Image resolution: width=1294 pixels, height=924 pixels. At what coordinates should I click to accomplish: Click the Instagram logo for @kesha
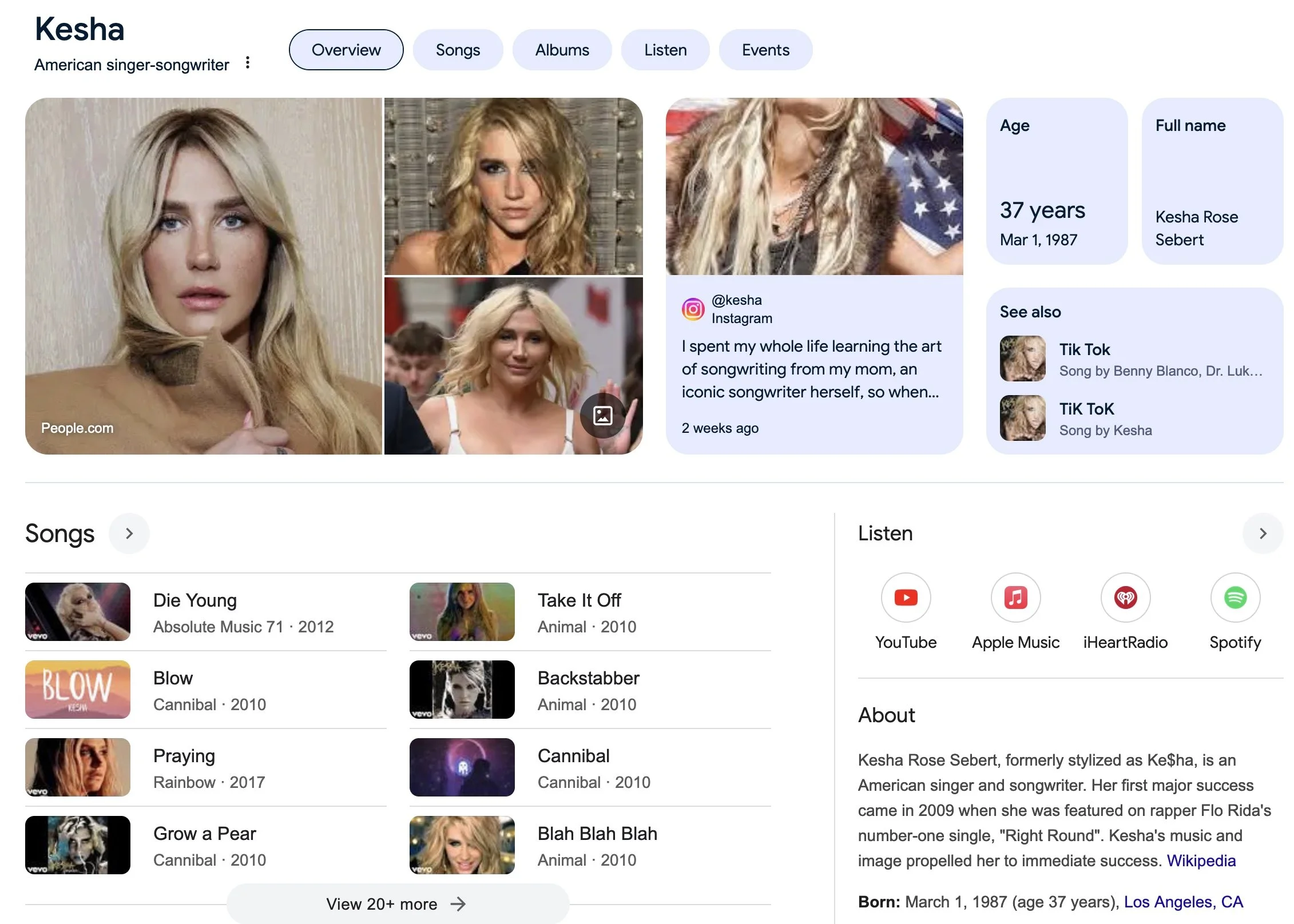(693, 309)
